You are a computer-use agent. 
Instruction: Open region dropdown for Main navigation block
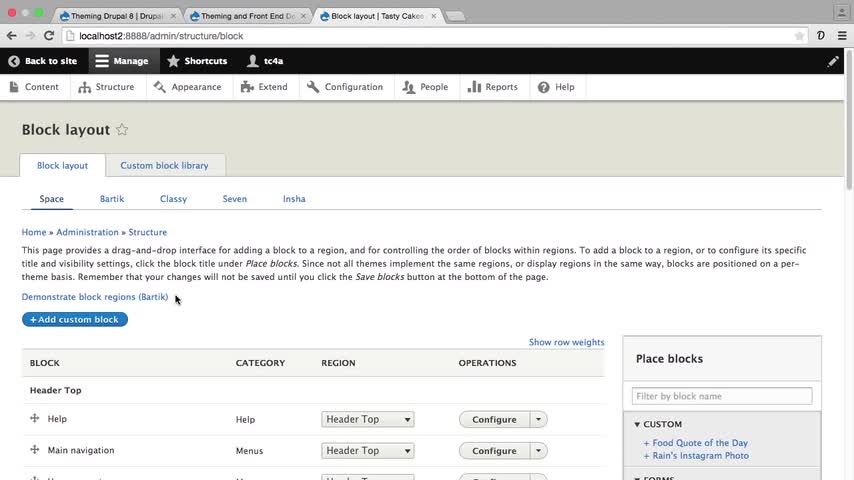[x=367, y=451]
